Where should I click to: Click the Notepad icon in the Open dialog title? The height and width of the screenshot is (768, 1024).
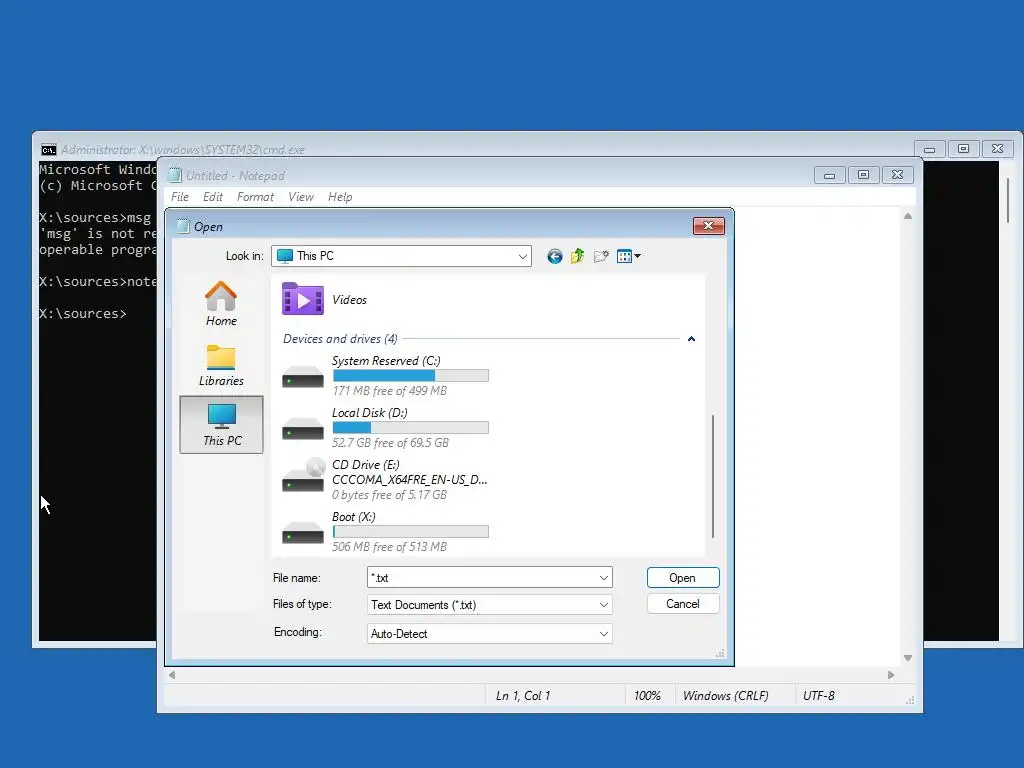pyautogui.click(x=183, y=227)
